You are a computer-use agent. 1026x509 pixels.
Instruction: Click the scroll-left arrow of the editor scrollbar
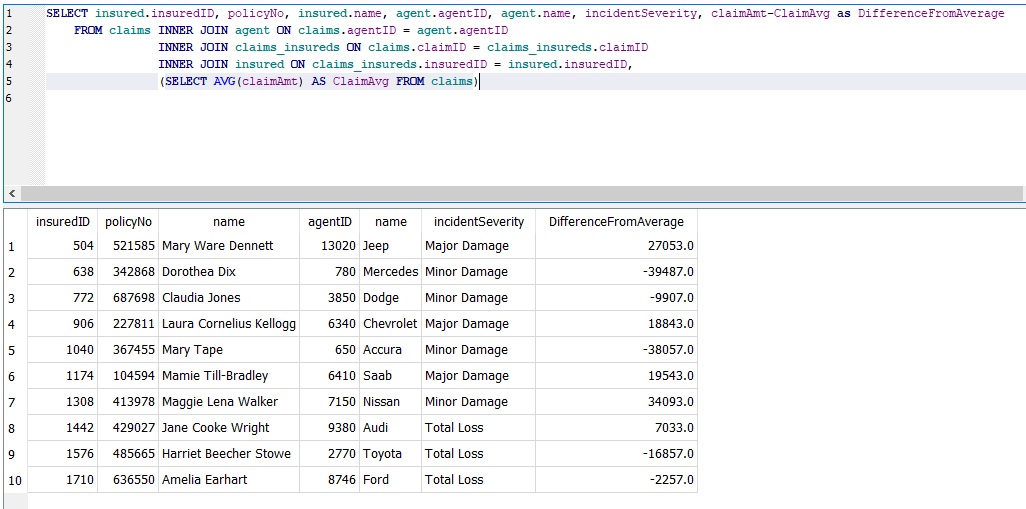pos(11,194)
